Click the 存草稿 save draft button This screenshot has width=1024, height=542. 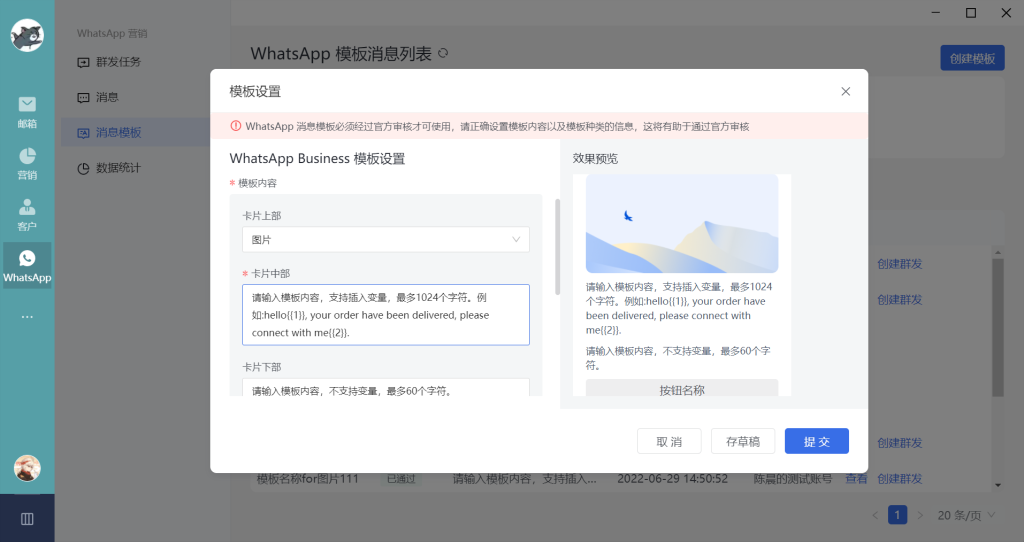pos(742,441)
